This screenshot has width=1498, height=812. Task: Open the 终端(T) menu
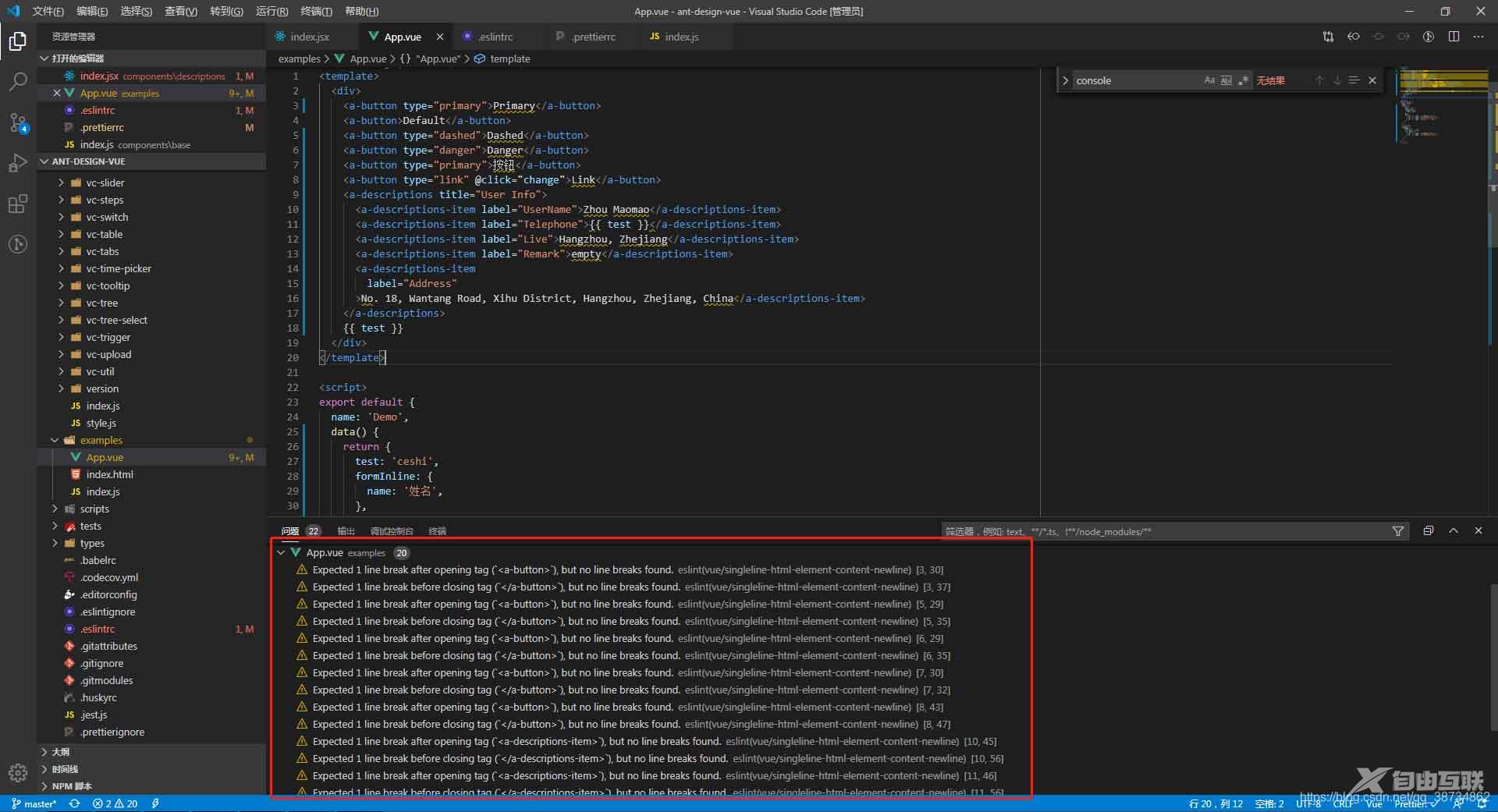coord(316,11)
